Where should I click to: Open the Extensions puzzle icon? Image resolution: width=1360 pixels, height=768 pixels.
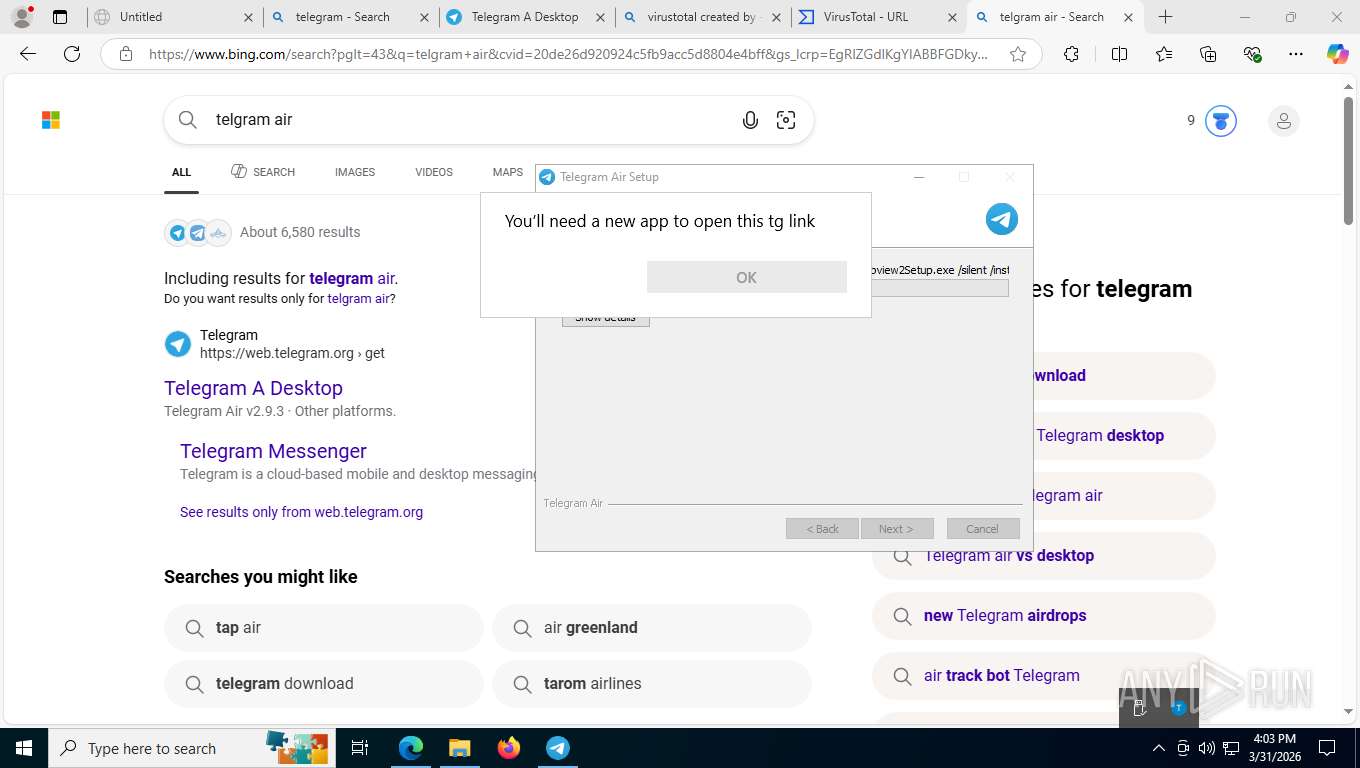(1071, 54)
